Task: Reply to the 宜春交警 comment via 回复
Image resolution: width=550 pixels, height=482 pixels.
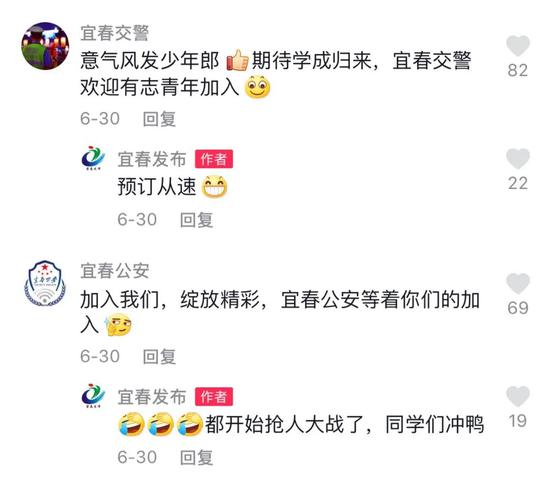Action: pyautogui.click(x=159, y=119)
